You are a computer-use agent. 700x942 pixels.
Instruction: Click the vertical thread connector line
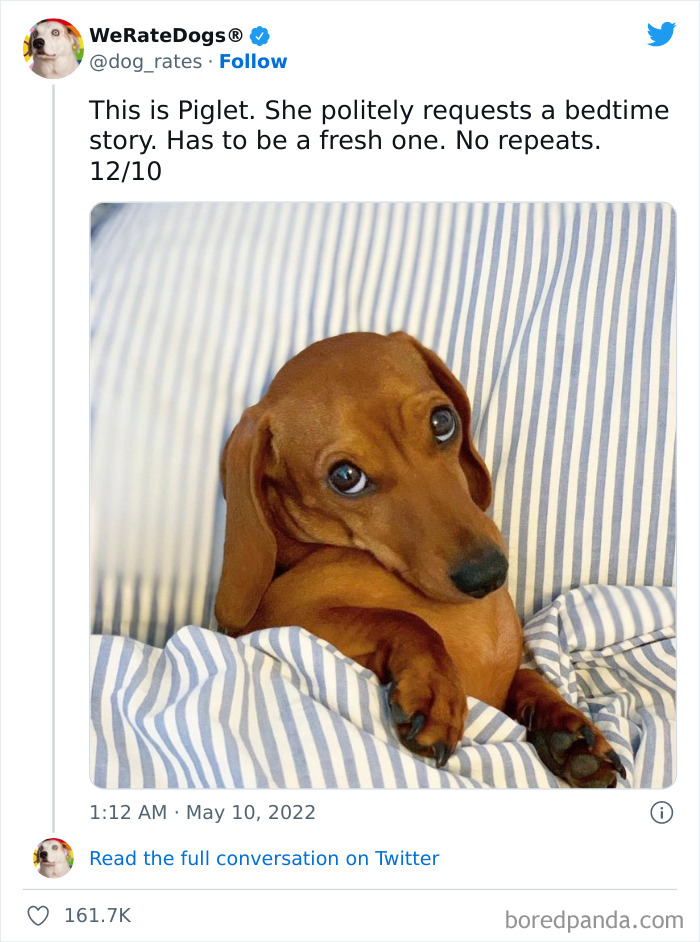(55, 450)
